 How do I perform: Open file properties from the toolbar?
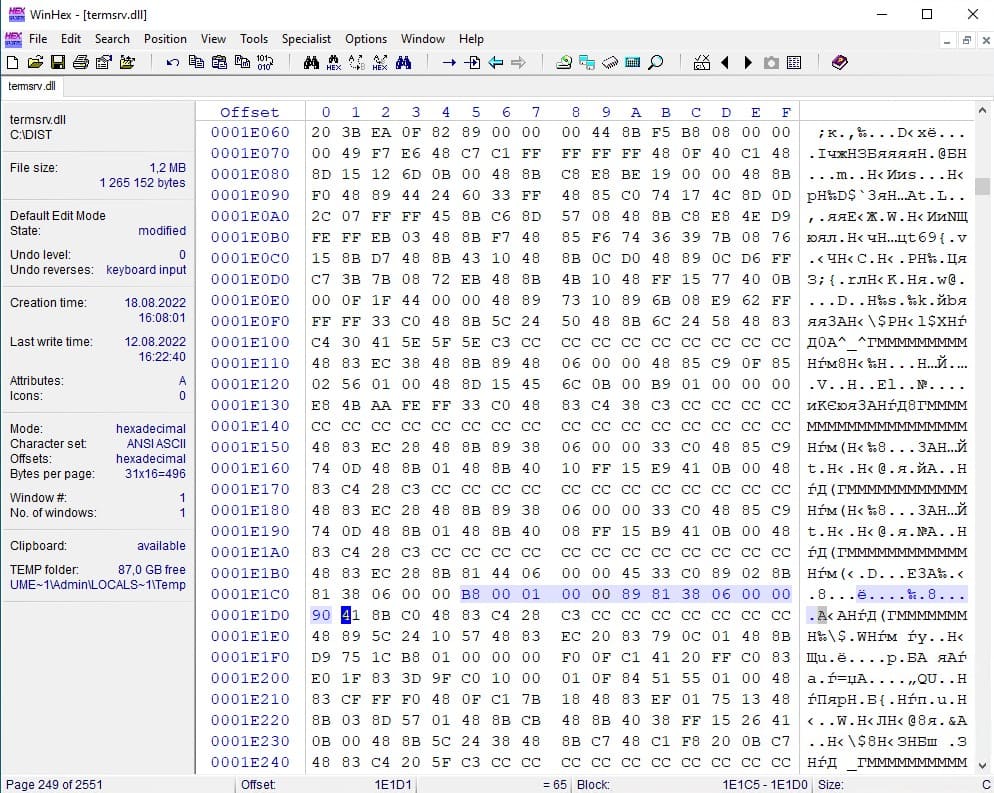coord(104,62)
